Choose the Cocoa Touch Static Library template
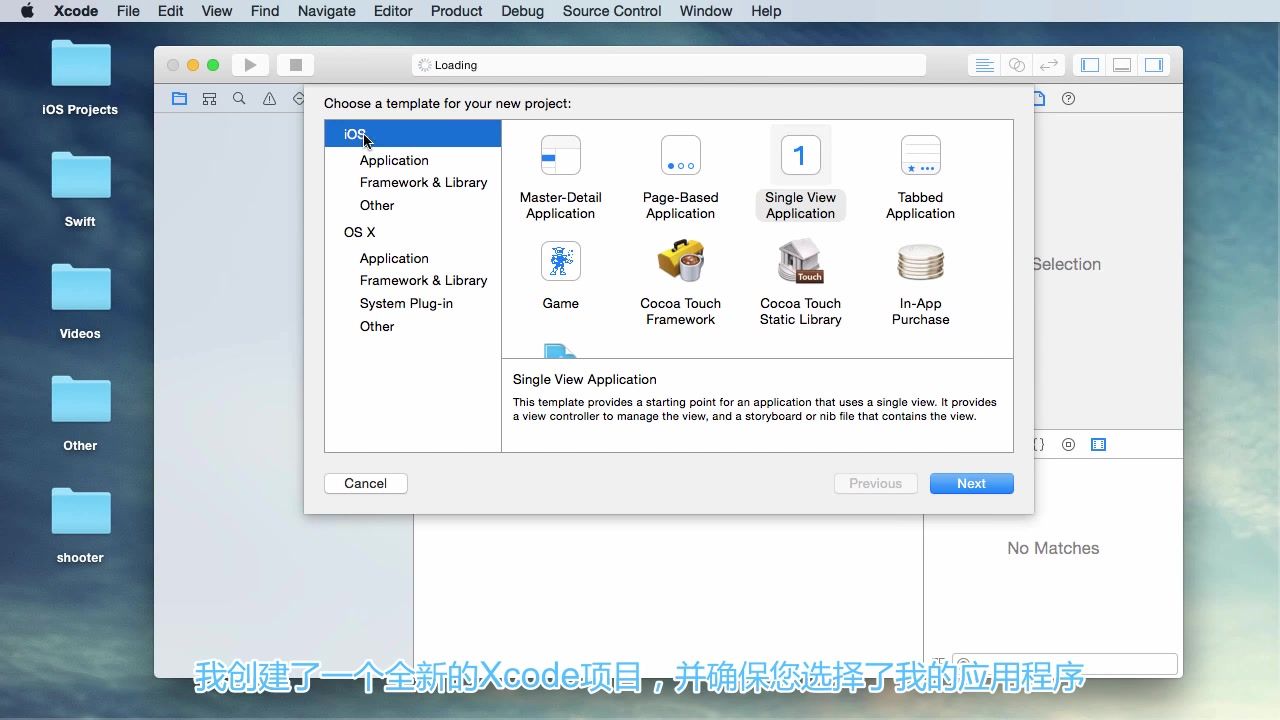The width and height of the screenshot is (1280, 720). pyautogui.click(x=800, y=284)
